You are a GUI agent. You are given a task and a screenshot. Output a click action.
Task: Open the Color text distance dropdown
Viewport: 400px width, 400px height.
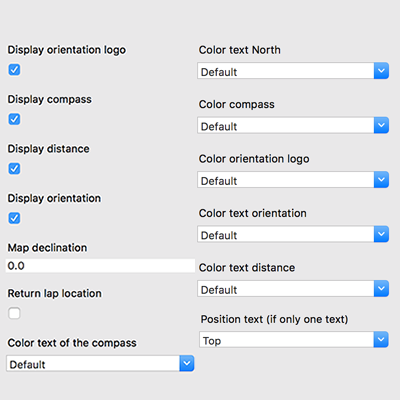(x=293, y=289)
